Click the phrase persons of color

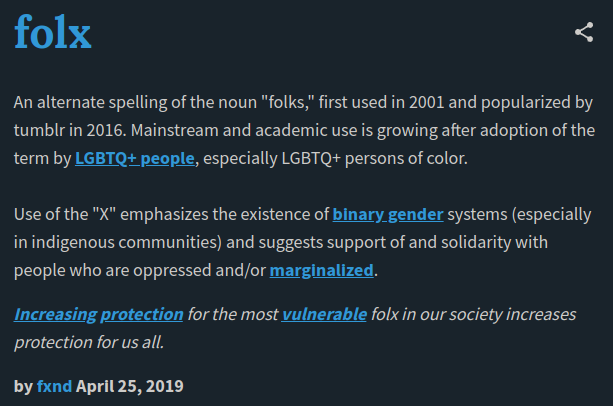pyautogui.click(x=406, y=159)
